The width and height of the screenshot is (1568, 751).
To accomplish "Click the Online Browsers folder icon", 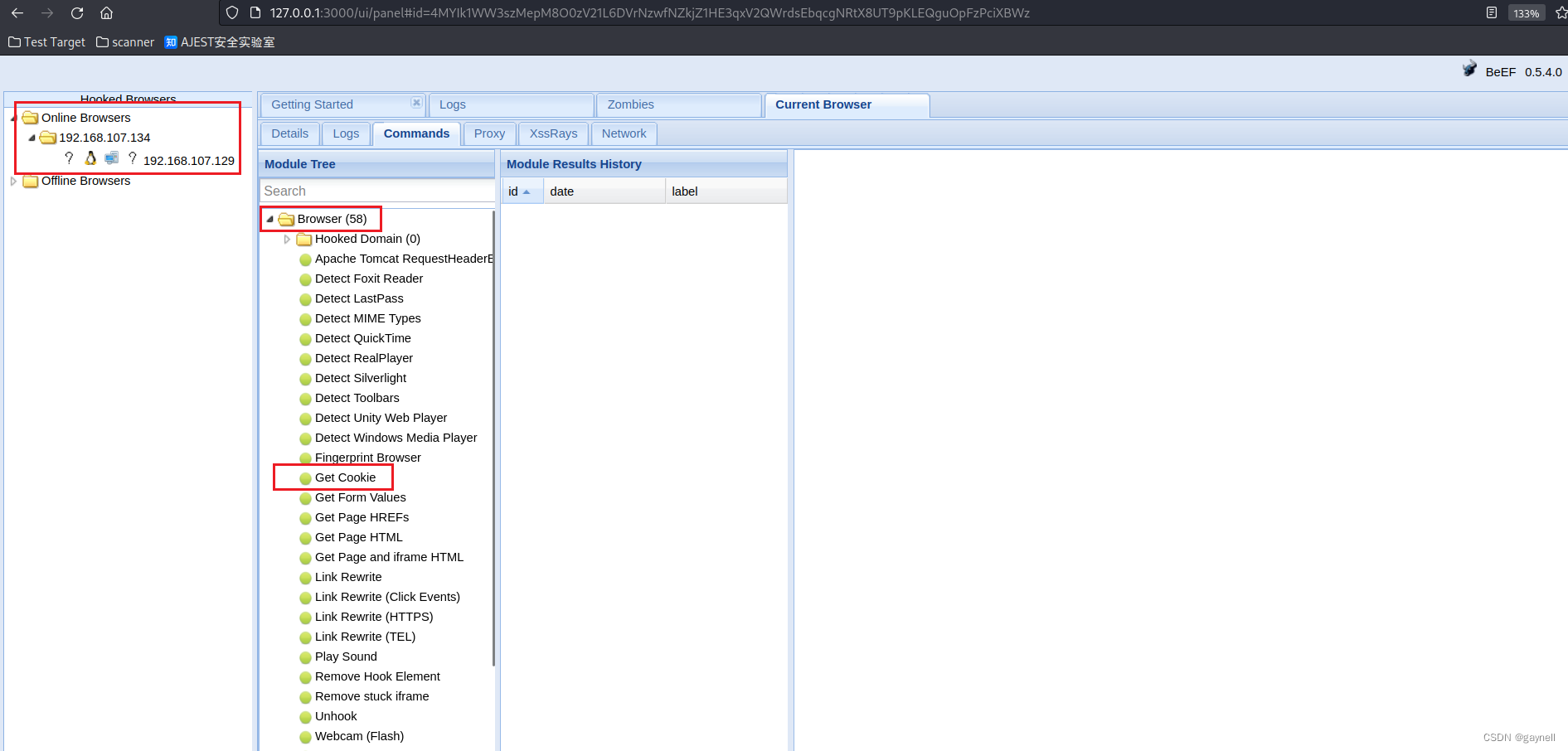I will [x=31, y=118].
